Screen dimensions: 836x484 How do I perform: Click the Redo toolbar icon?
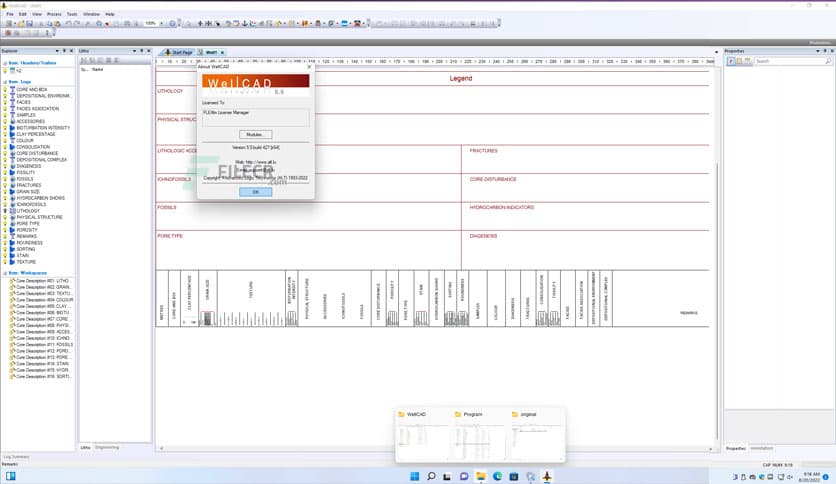[77, 23]
